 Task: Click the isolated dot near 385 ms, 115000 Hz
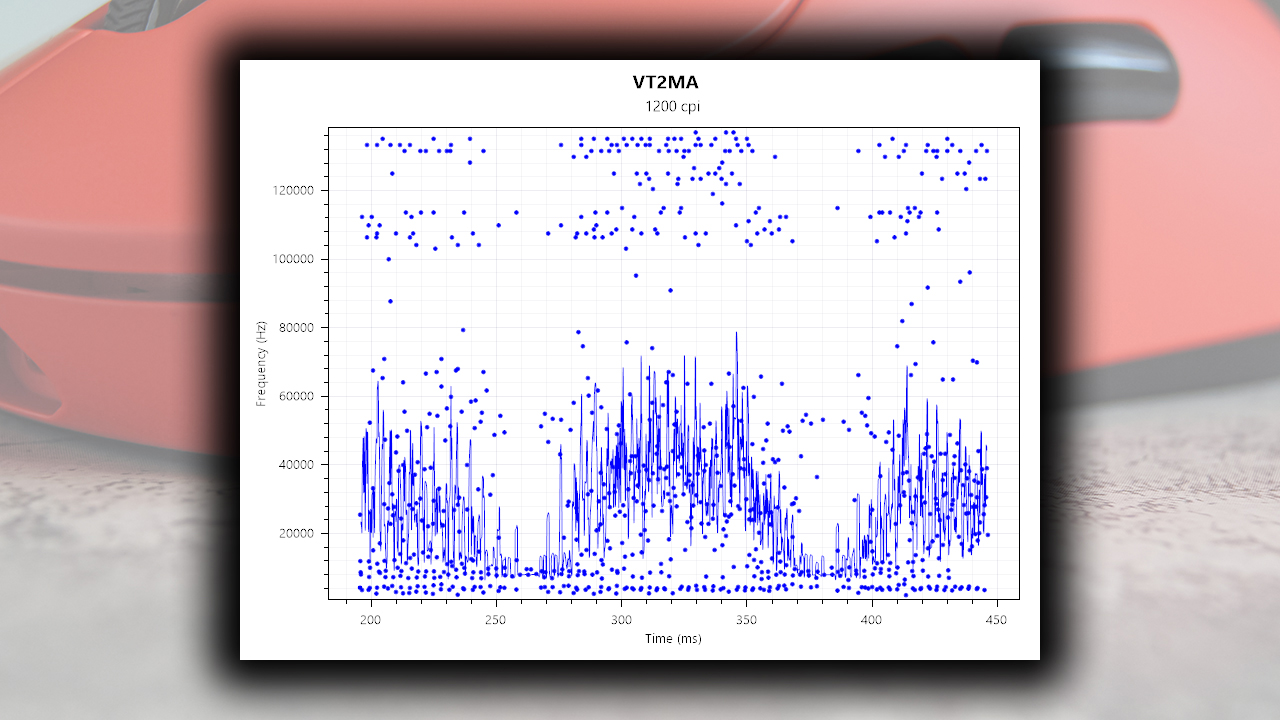[837, 208]
